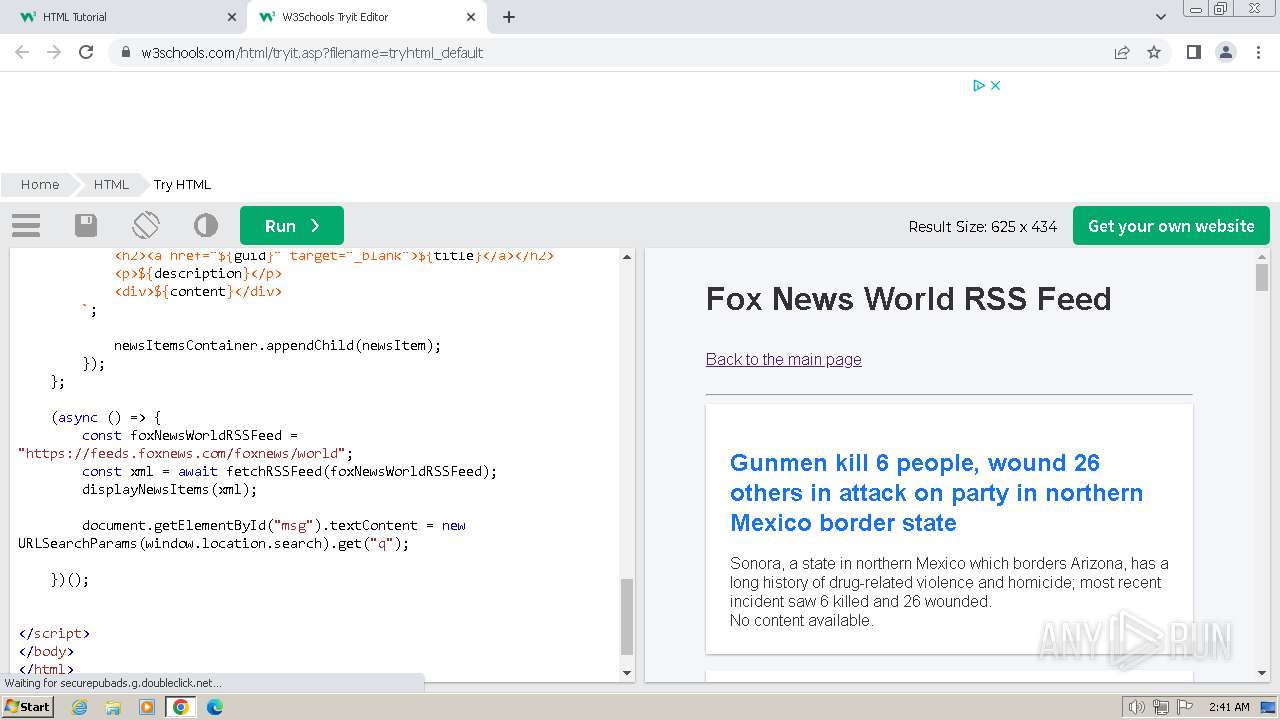Click the browser forward arrow
This screenshot has width=1280, height=720.
(54, 52)
